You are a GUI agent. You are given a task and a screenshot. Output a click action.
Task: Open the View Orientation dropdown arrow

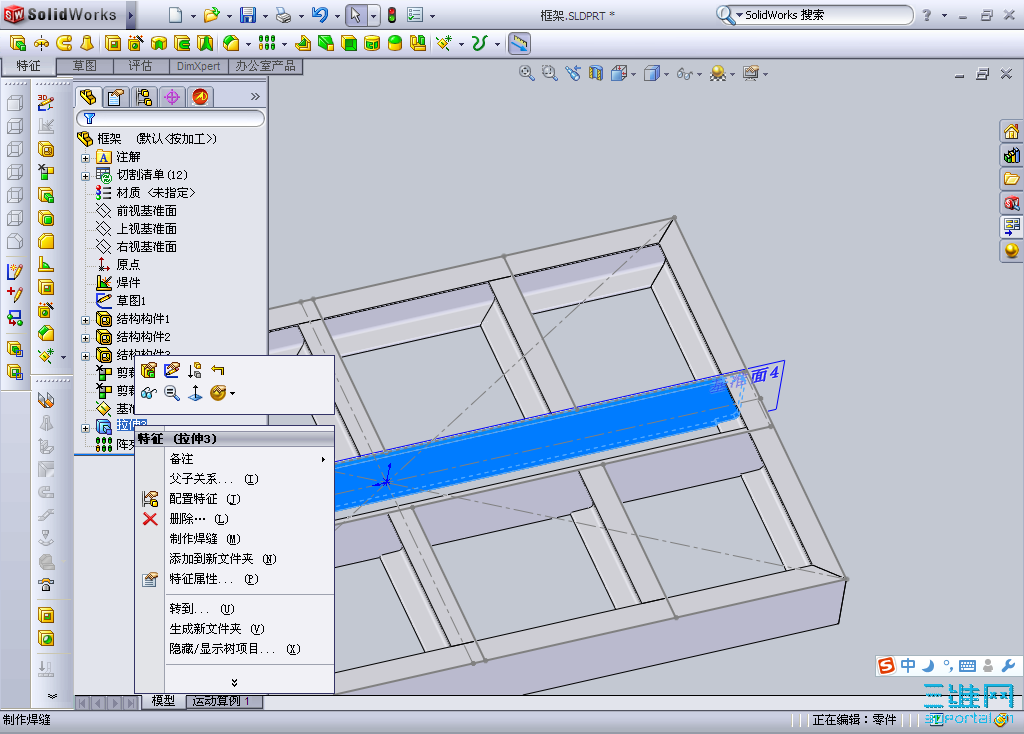coord(633,74)
